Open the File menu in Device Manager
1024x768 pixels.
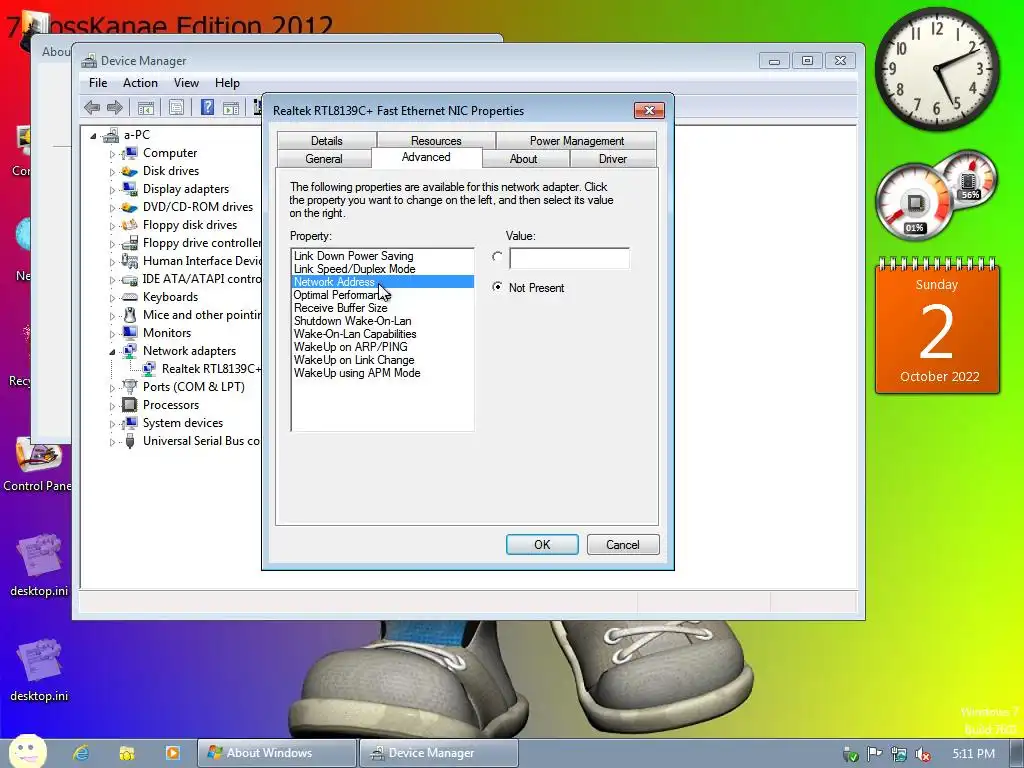point(98,83)
